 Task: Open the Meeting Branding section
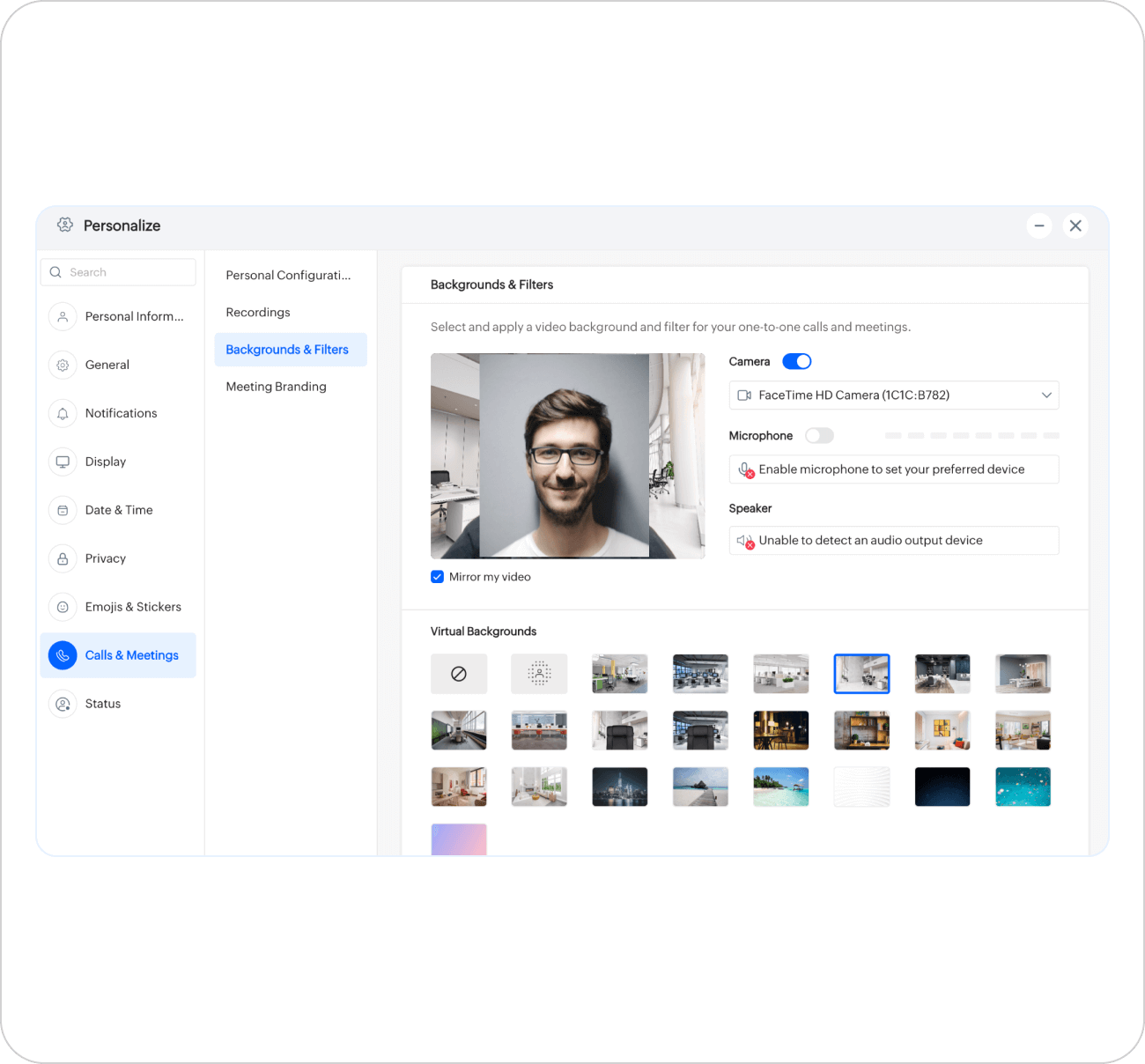click(276, 386)
